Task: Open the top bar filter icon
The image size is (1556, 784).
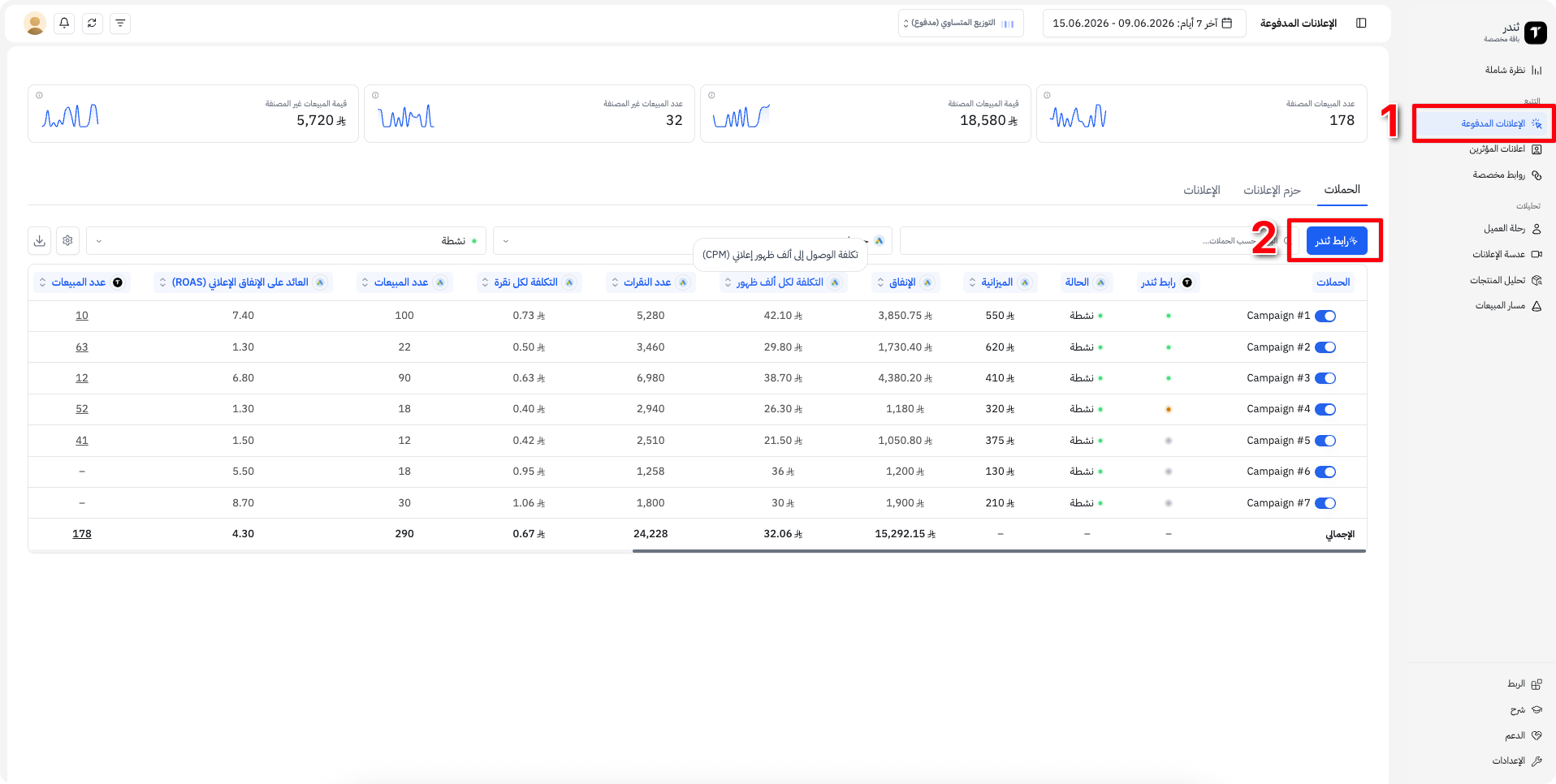Action: point(120,24)
